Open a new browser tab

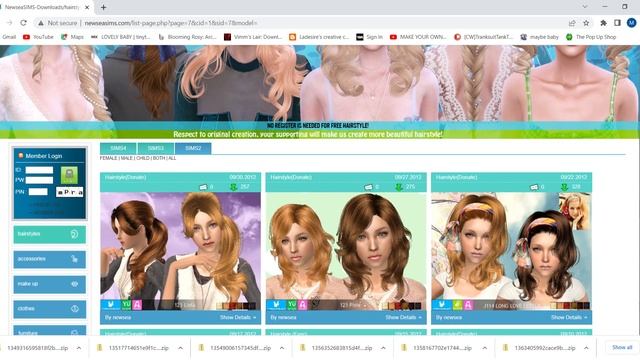[103, 7]
